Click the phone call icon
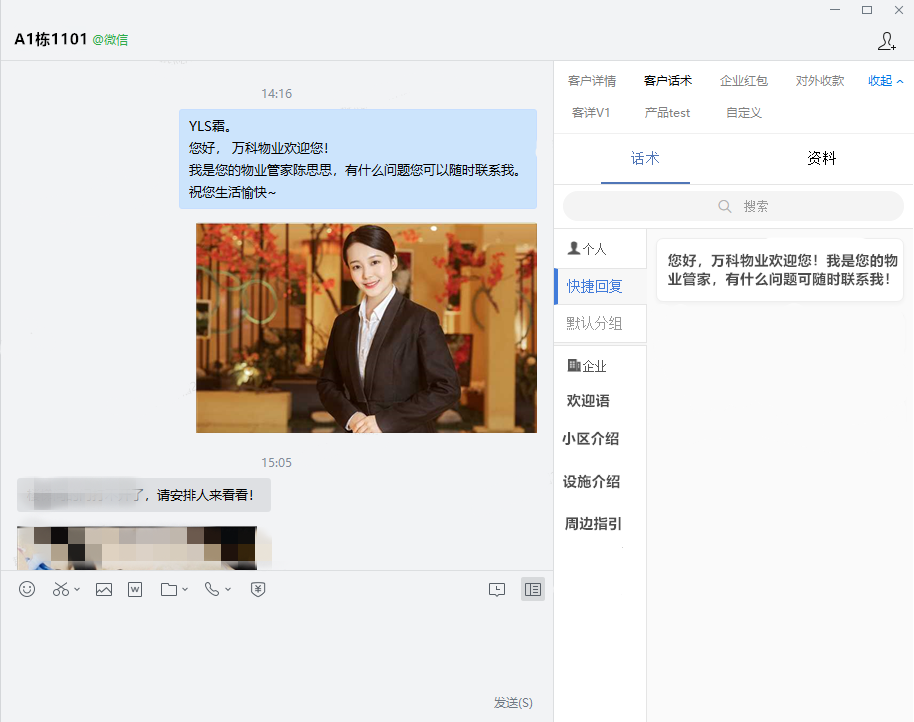Screen dimensions: 914x722 211,589
